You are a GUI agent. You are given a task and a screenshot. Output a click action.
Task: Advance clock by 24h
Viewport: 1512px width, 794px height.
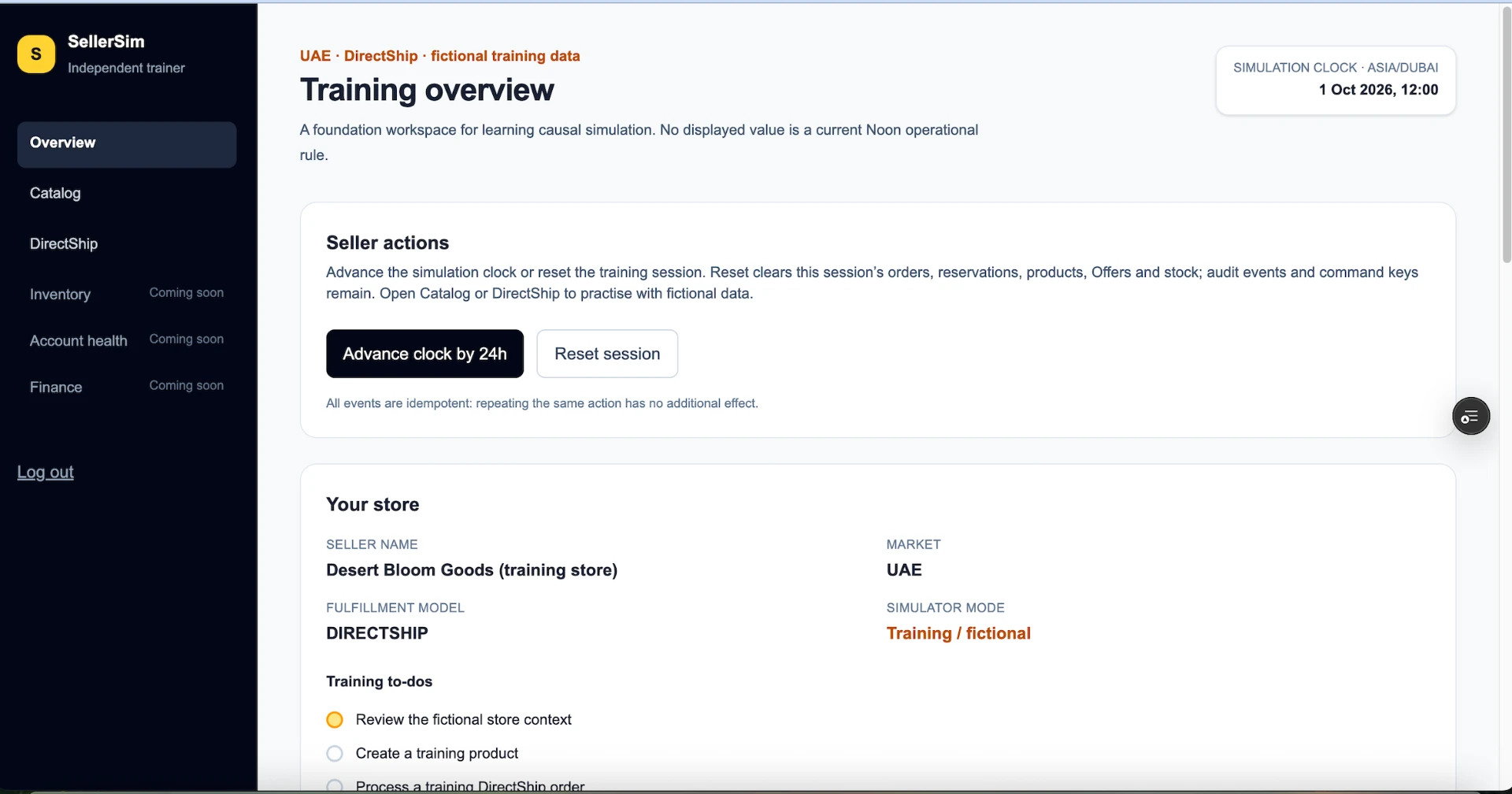coord(424,354)
